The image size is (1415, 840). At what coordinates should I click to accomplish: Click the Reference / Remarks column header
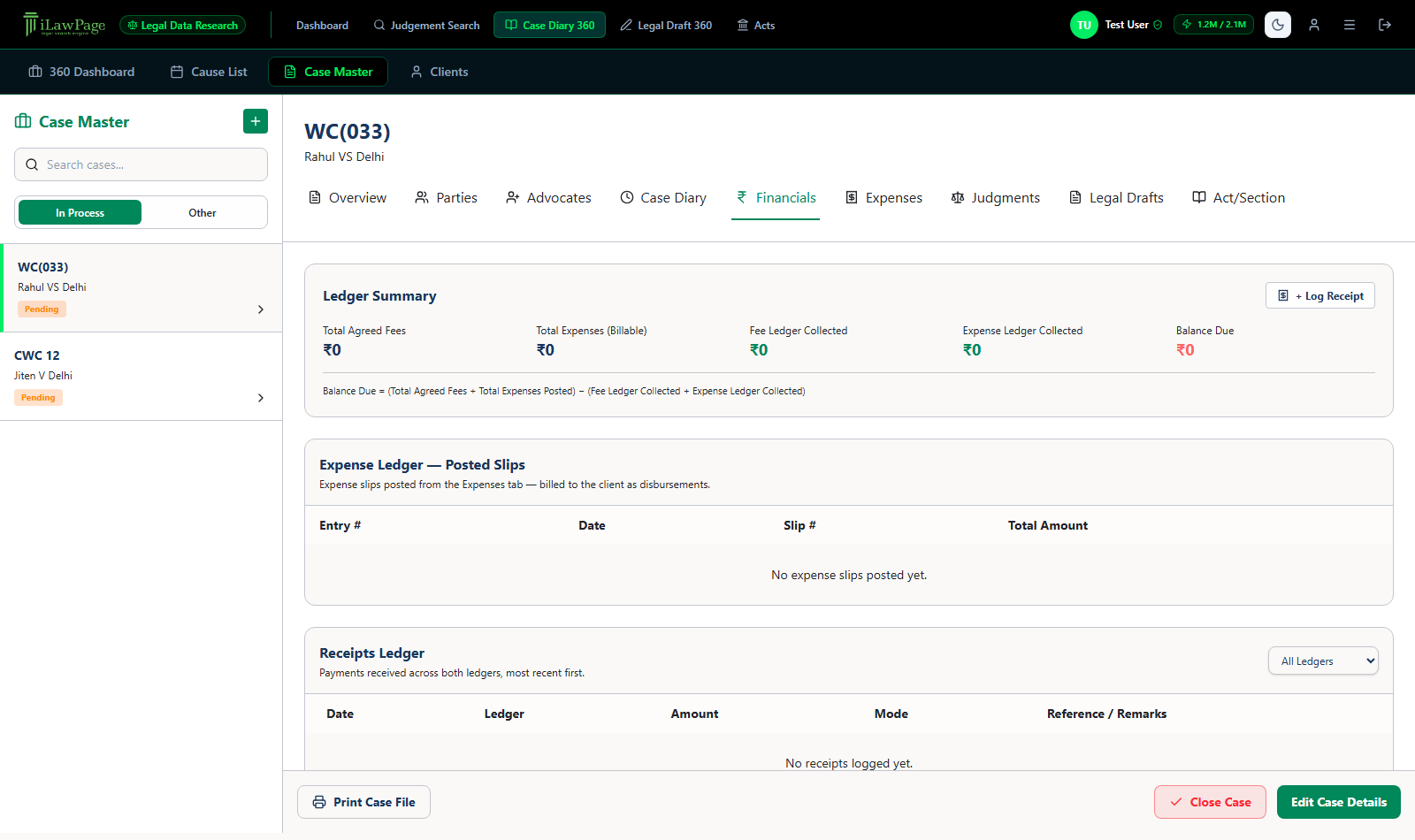click(1106, 714)
